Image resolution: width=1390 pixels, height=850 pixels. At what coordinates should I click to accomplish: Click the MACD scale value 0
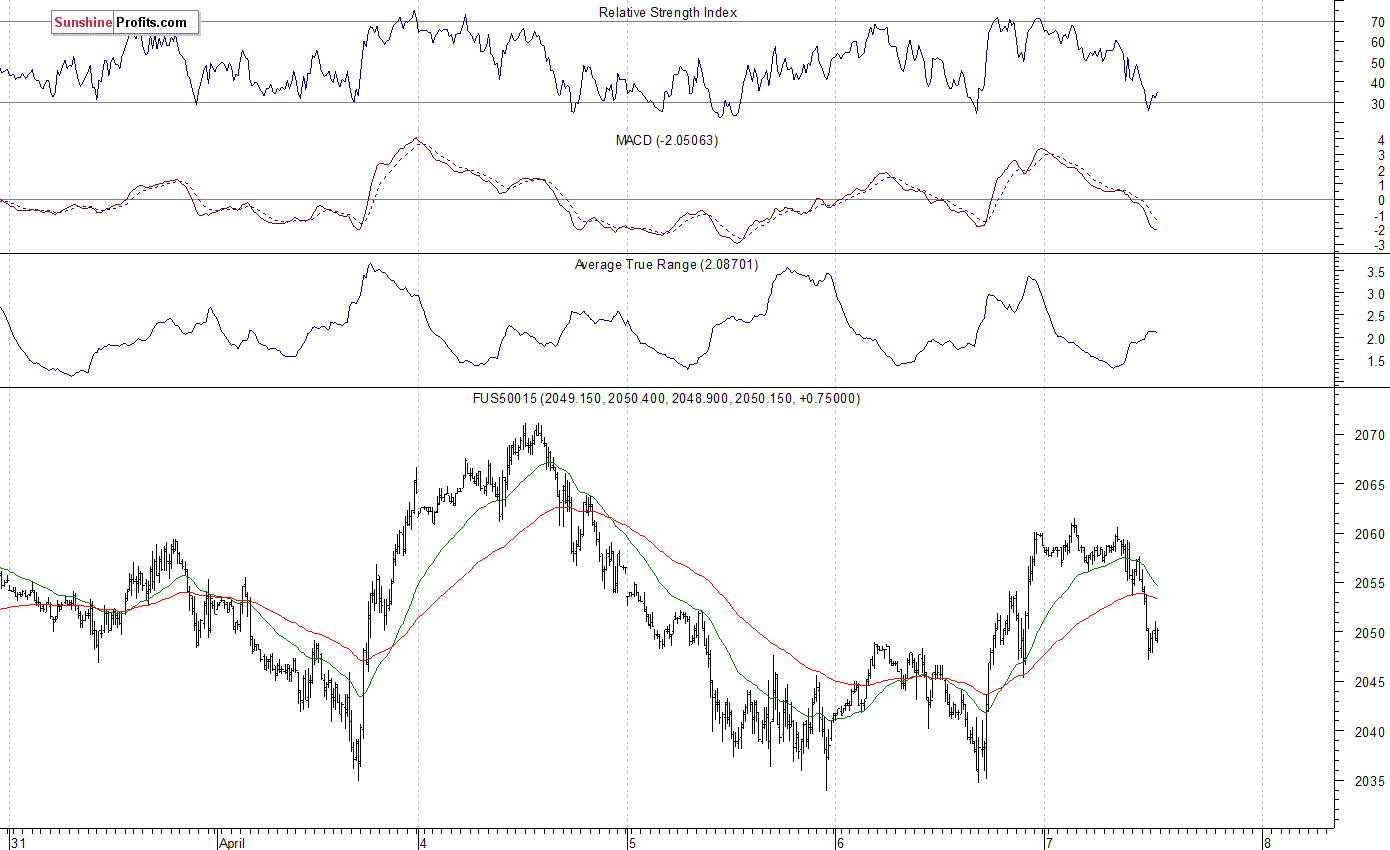point(1381,200)
